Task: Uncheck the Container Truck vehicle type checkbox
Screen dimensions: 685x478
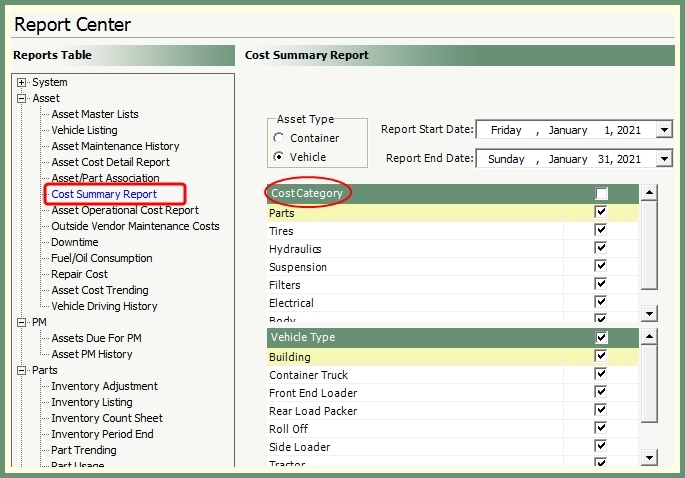Action: 601,375
